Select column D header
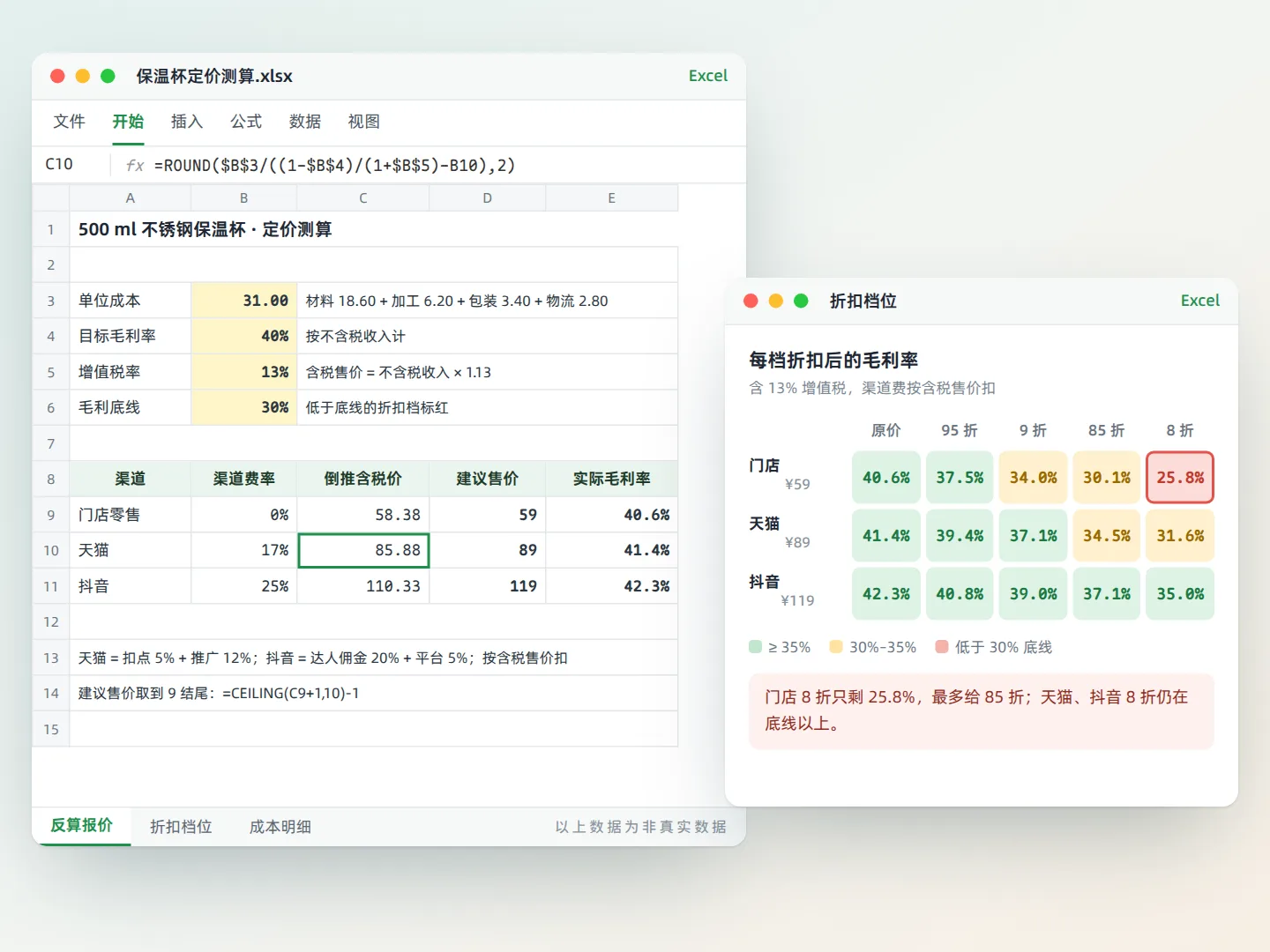The image size is (1270, 952). click(x=487, y=198)
